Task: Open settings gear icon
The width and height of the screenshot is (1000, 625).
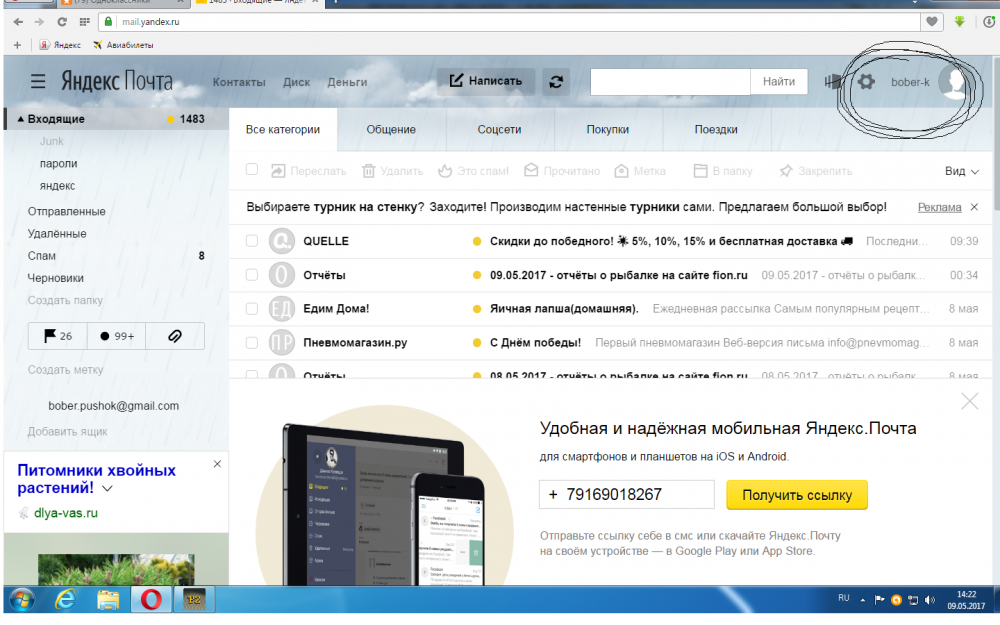Action: 866,82
